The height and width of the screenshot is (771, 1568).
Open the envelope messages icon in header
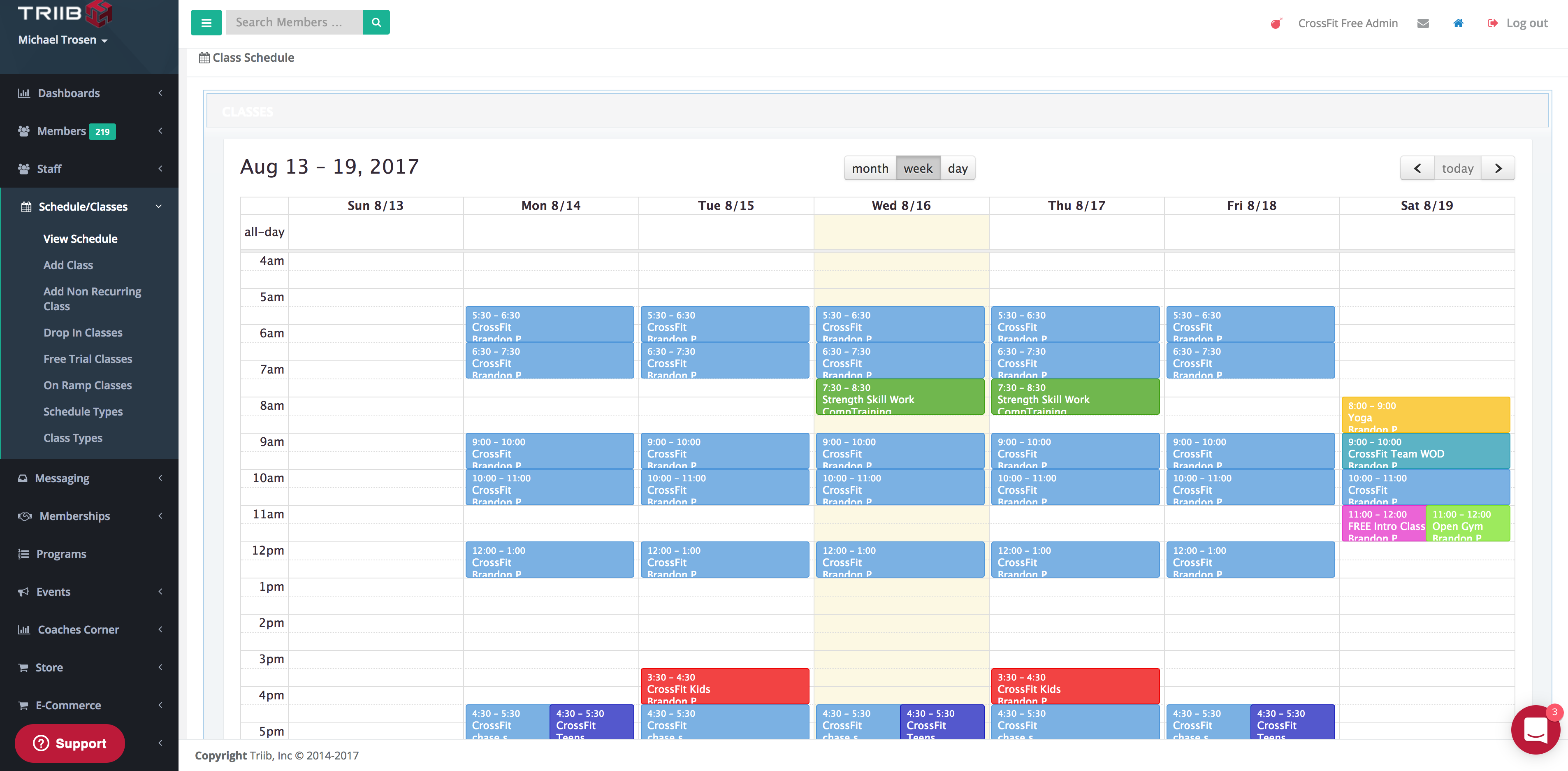(1422, 23)
